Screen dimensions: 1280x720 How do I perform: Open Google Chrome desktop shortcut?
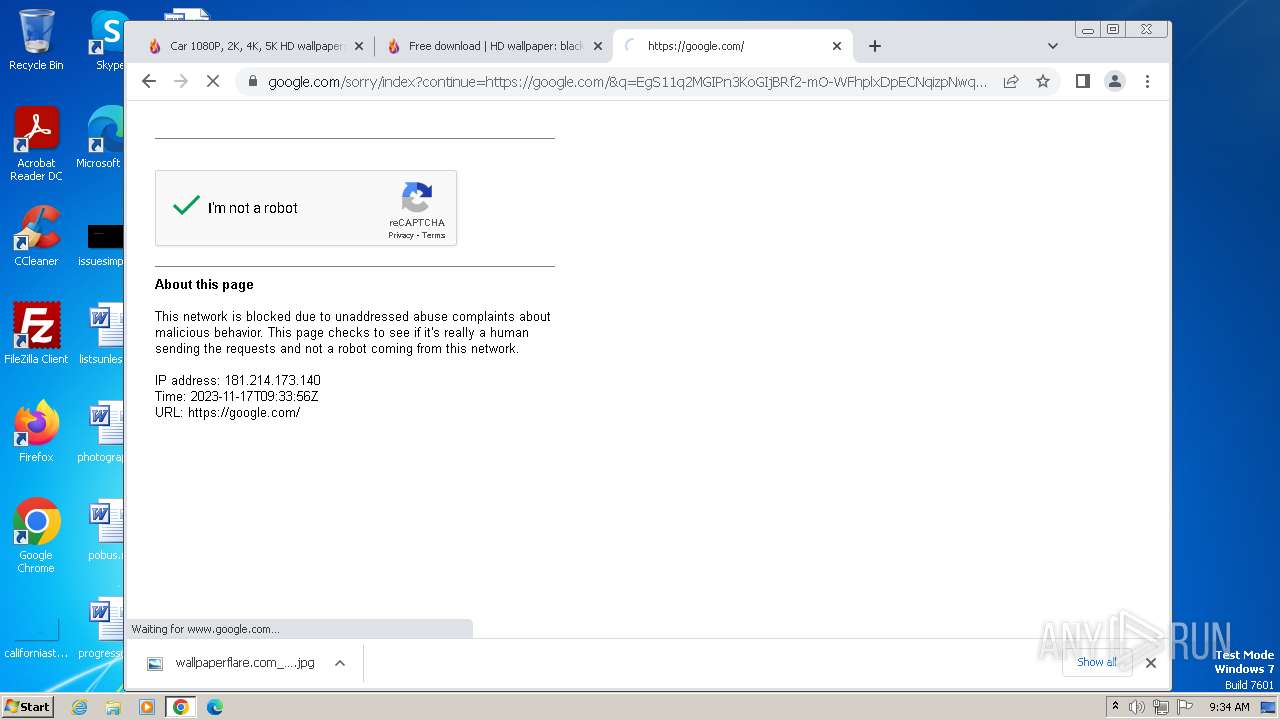click(x=36, y=536)
